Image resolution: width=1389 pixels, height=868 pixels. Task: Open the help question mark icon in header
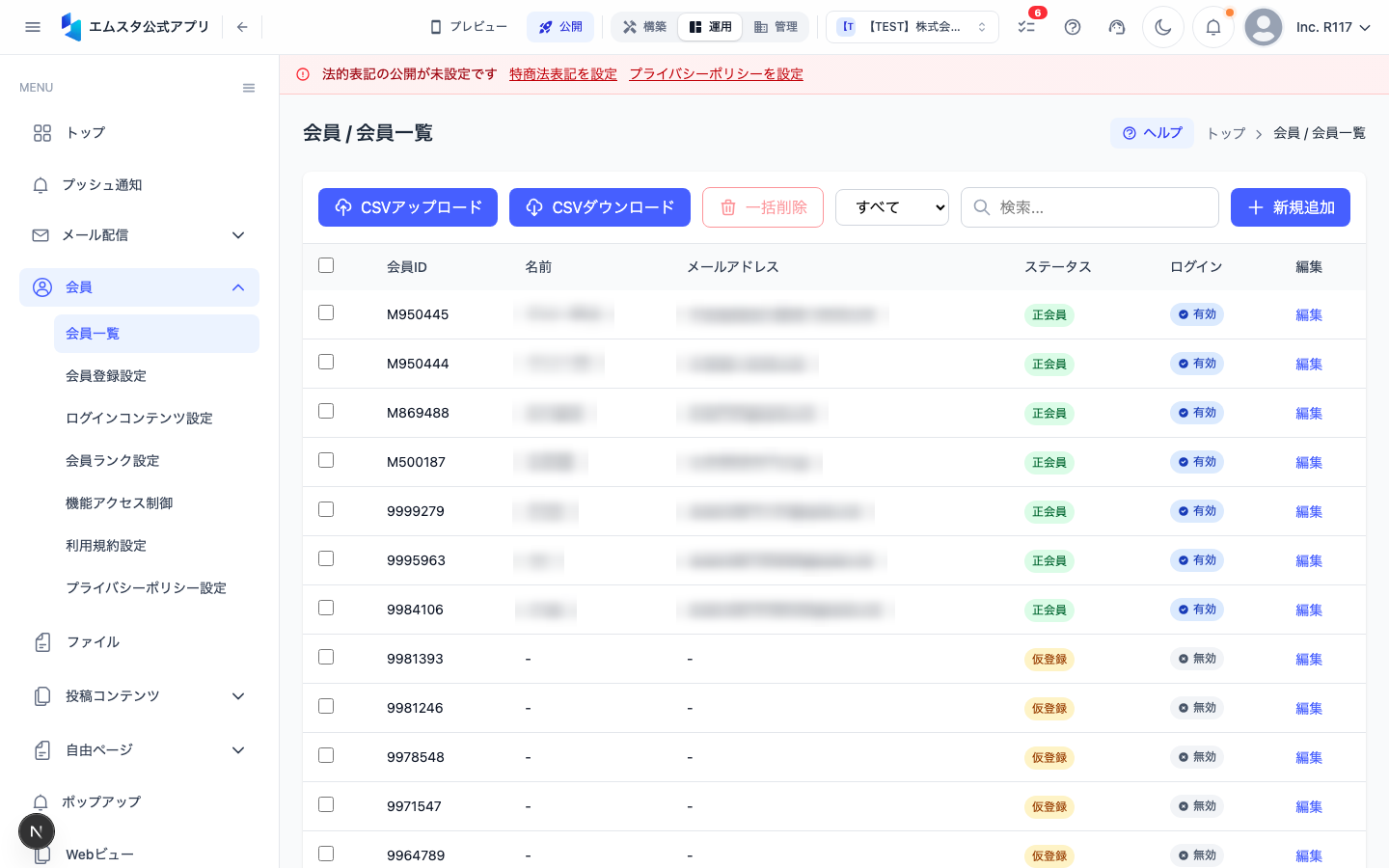1073,27
